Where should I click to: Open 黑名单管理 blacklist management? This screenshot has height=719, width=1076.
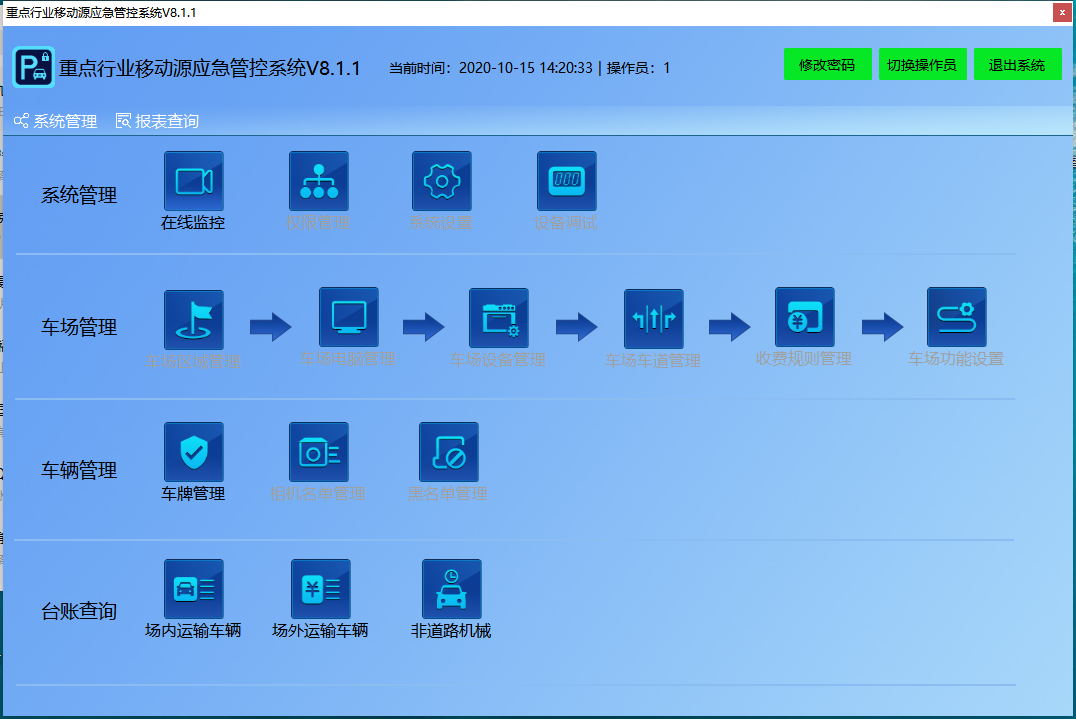click(x=448, y=452)
